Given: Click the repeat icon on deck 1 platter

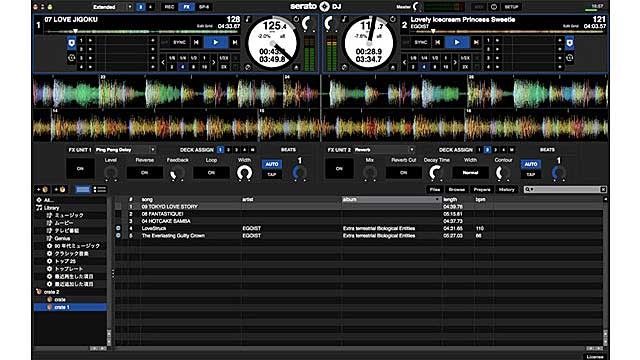Looking at the screenshot, I should tap(296, 19).
